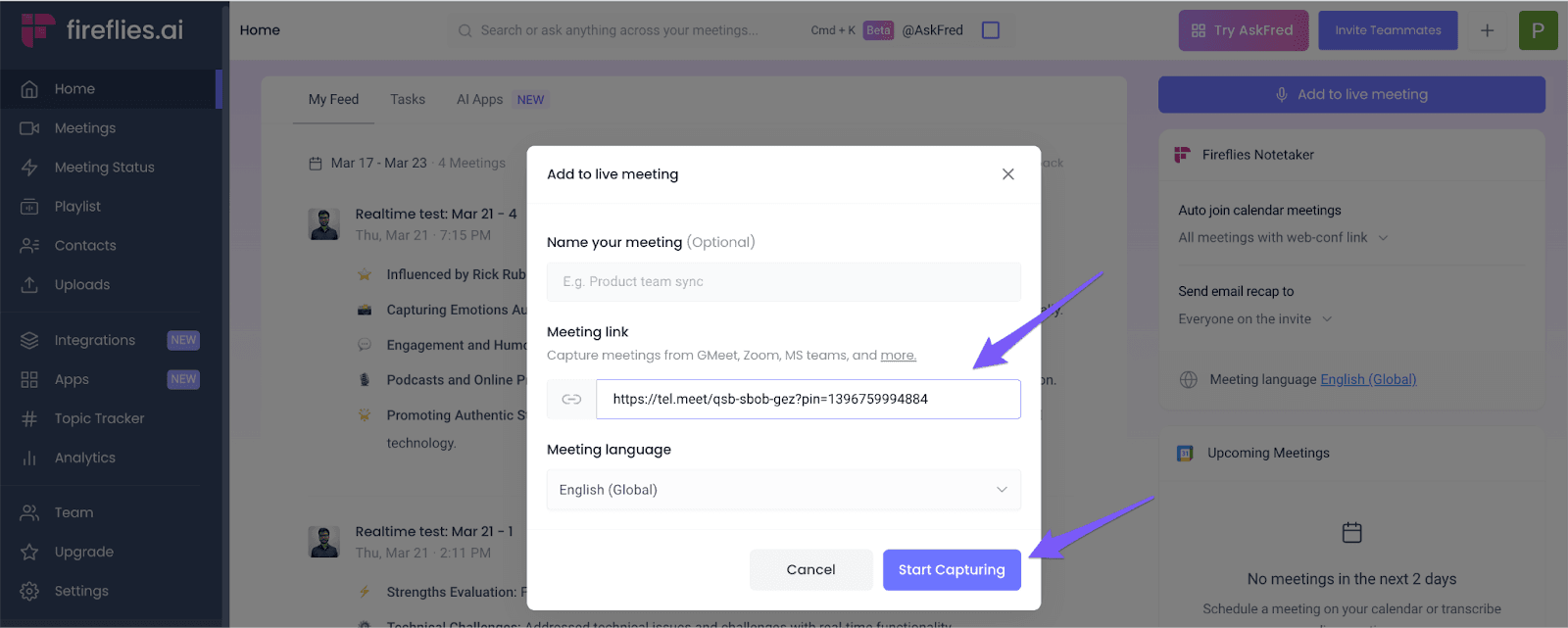Click the calendar icon beside Mar 17 - Mar 23

(316, 164)
